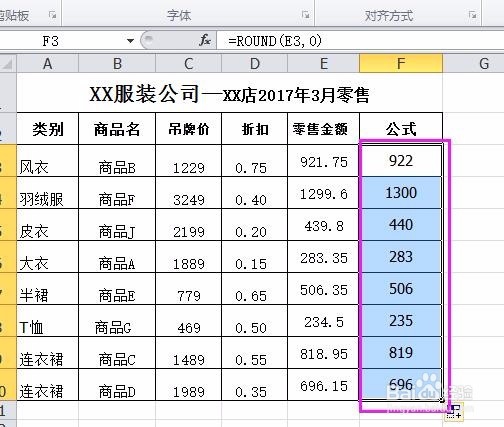504x427 pixels.
Task: Click the 商品C cell
Action: point(117,353)
